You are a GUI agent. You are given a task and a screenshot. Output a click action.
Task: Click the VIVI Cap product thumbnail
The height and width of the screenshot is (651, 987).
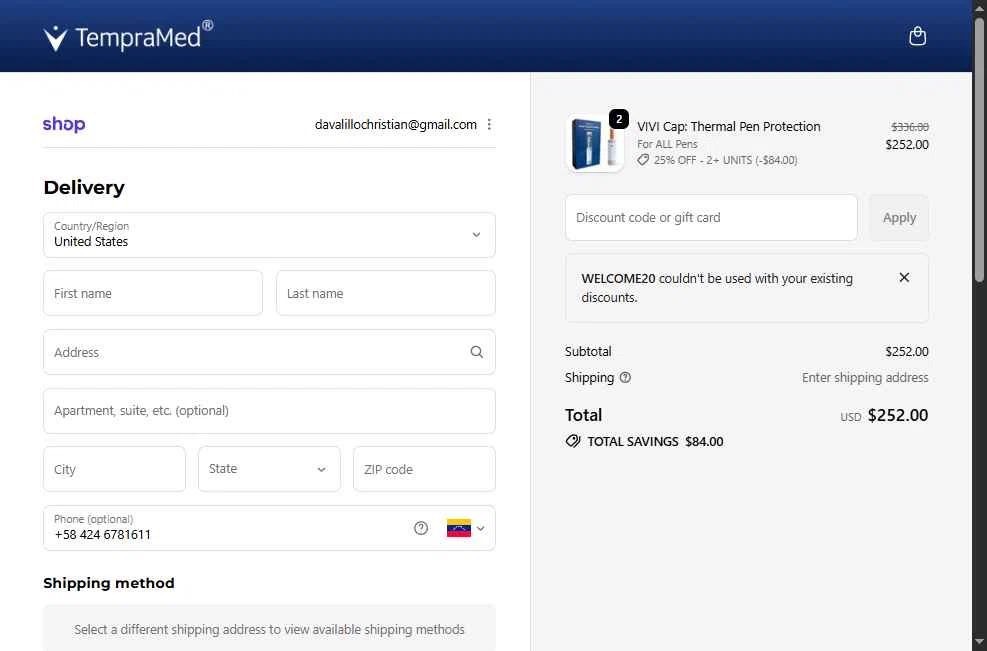point(595,144)
